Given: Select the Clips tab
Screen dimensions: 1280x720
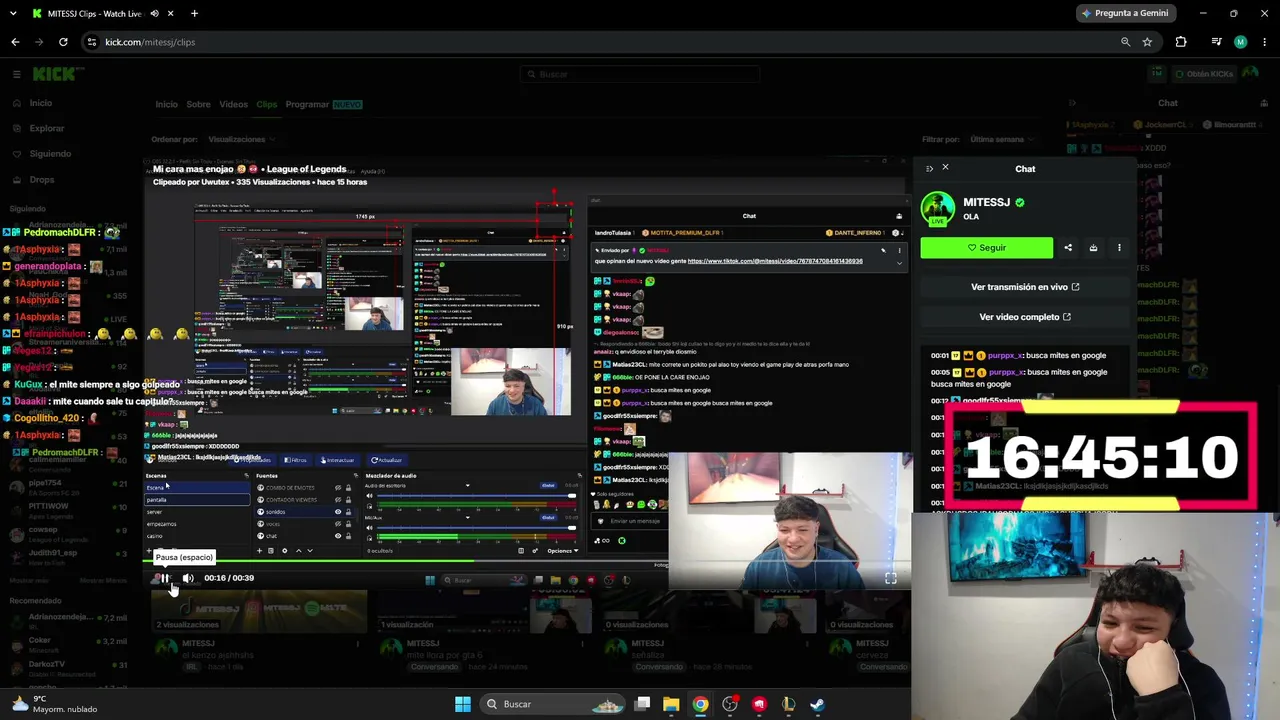Looking at the screenshot, I should (x=266, y=104).
